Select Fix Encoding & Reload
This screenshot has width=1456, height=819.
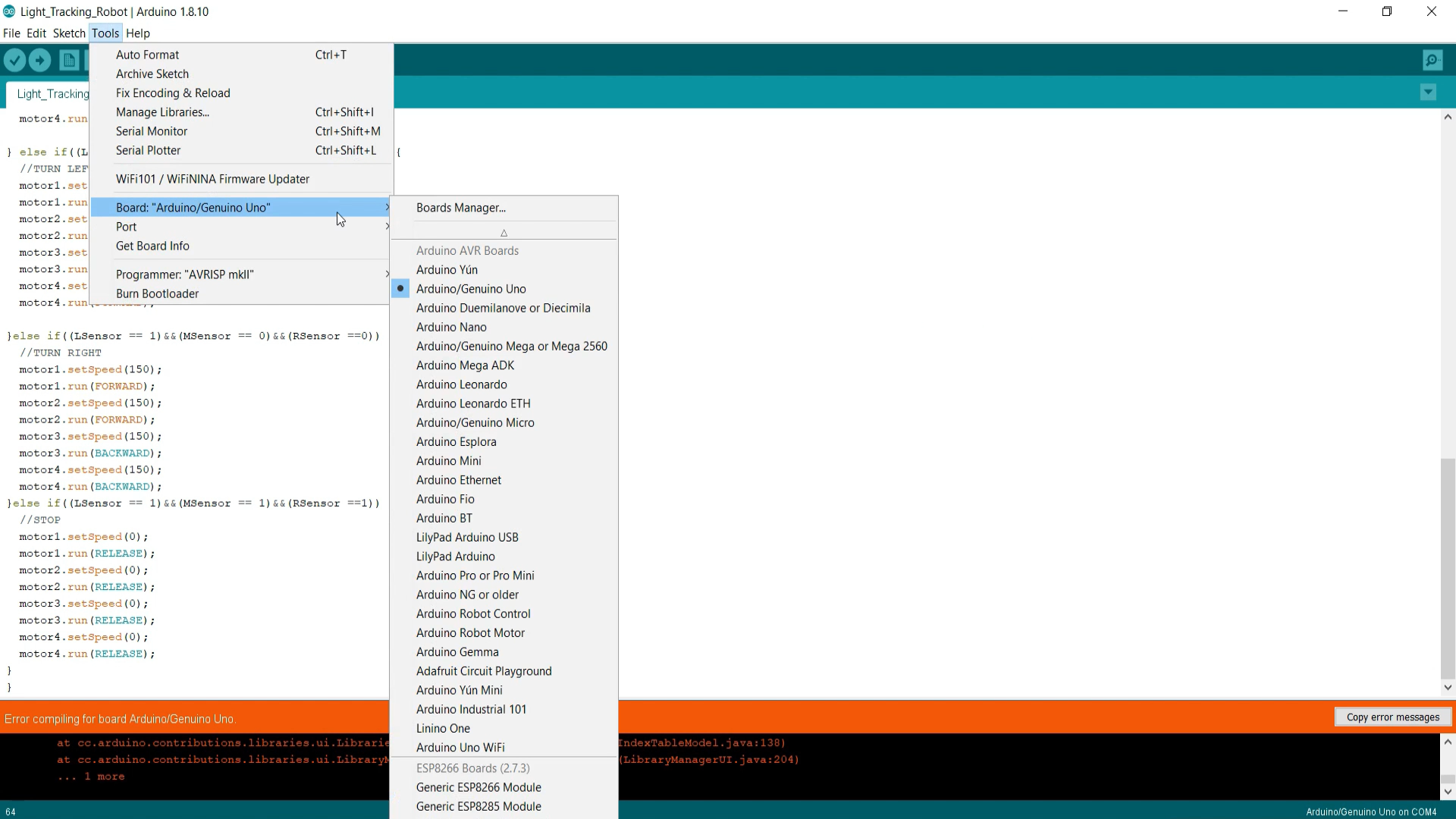point(241,93)
